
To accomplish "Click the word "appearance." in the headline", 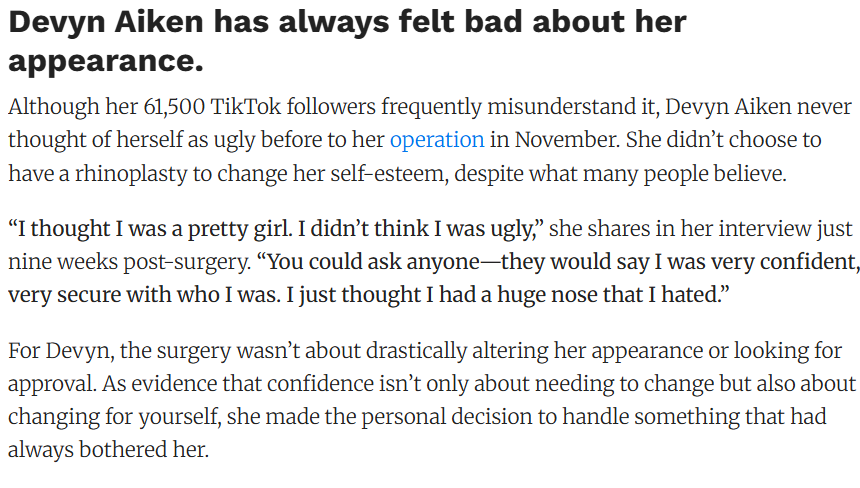I will 106,60.
